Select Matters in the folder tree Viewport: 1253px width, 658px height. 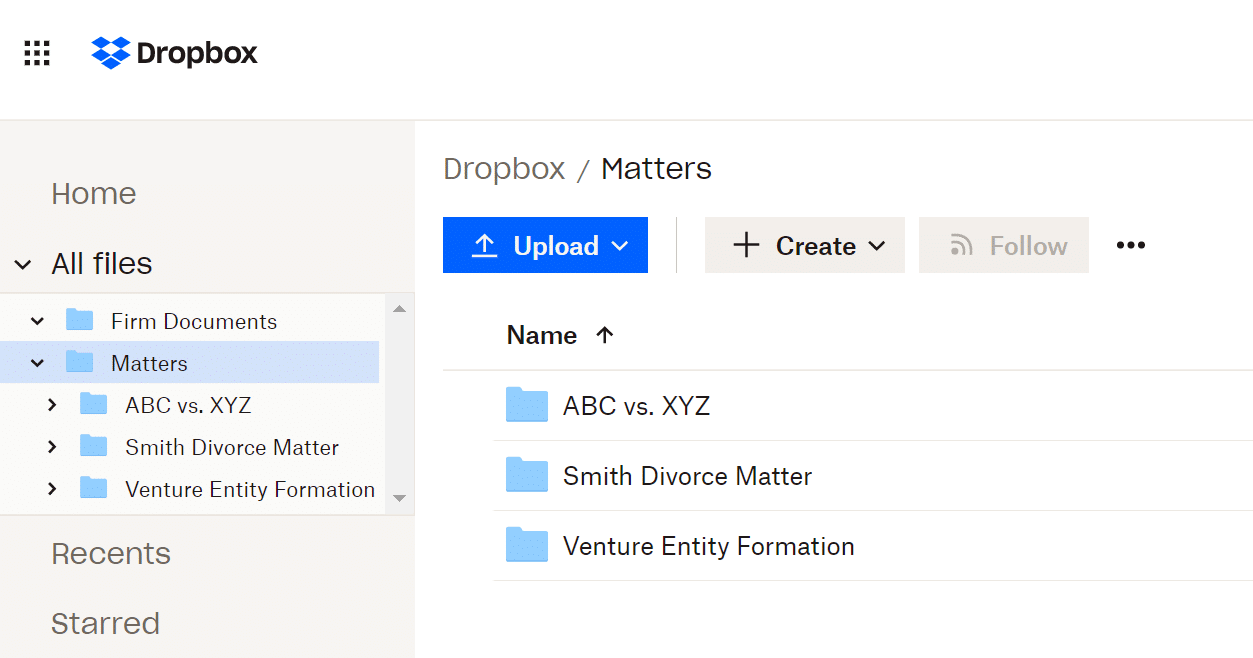pos(149,363)
